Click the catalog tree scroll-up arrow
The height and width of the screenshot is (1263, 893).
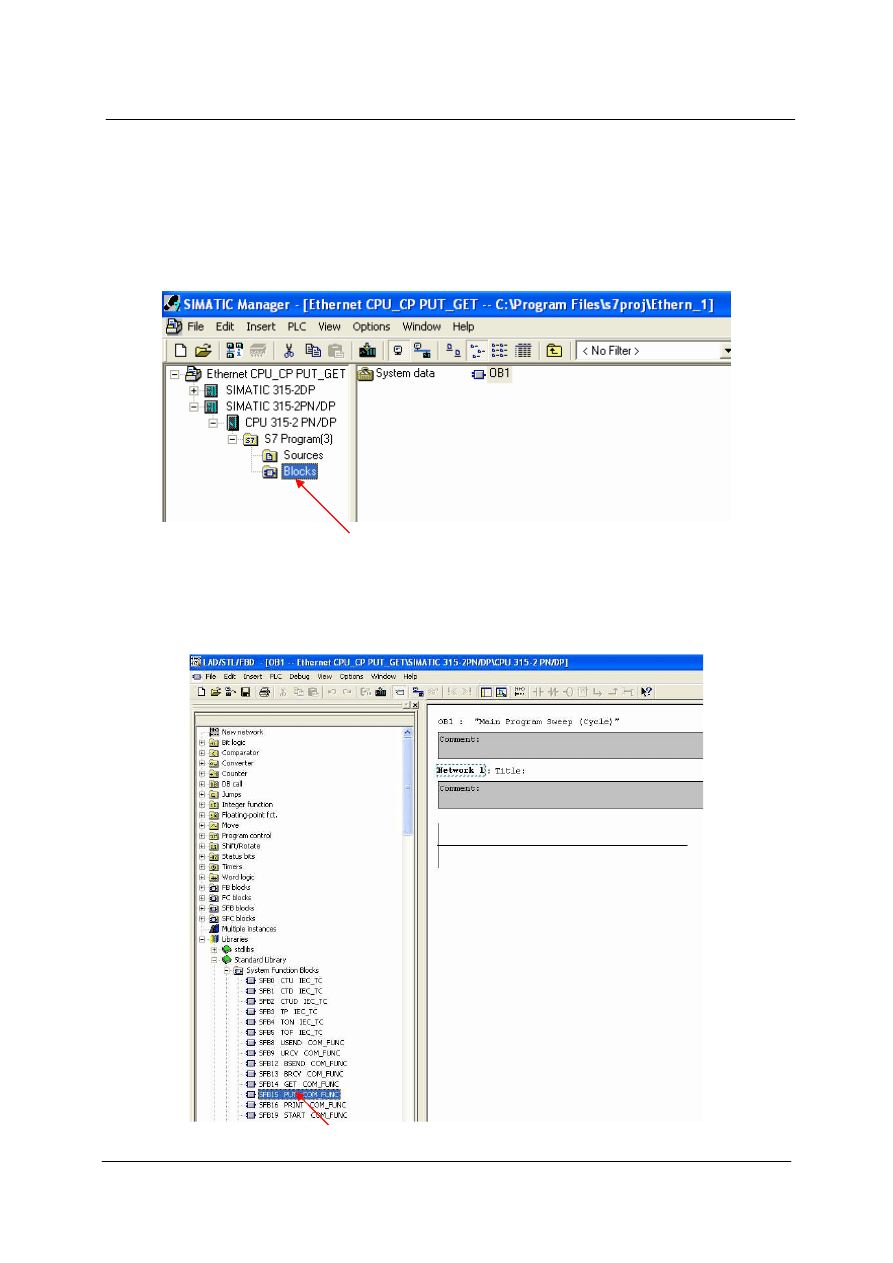[407, 732]
